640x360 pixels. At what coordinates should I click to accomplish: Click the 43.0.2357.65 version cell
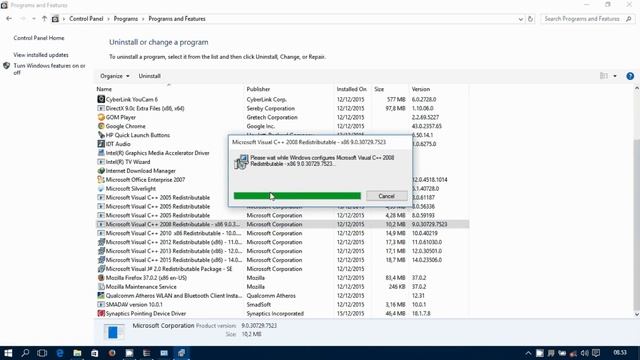pyautogui.click(x=427, y=126)
